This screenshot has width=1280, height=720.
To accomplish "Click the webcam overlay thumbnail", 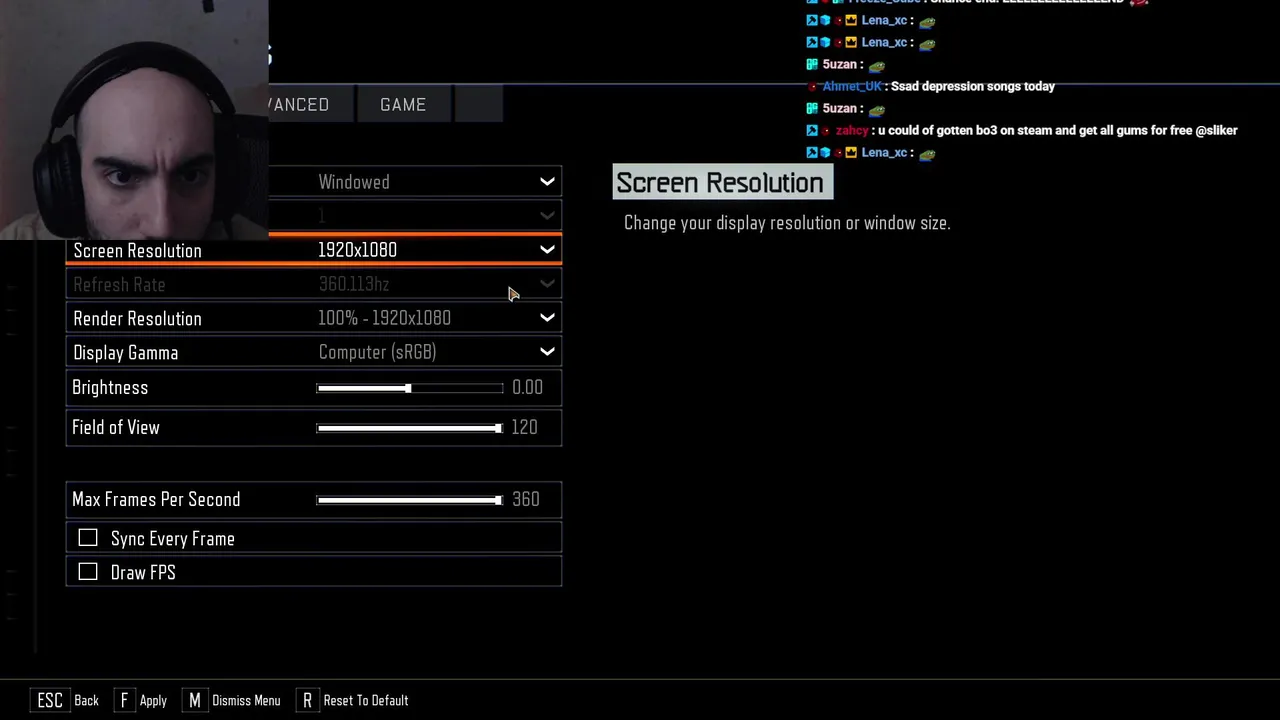I will point(134,120).
